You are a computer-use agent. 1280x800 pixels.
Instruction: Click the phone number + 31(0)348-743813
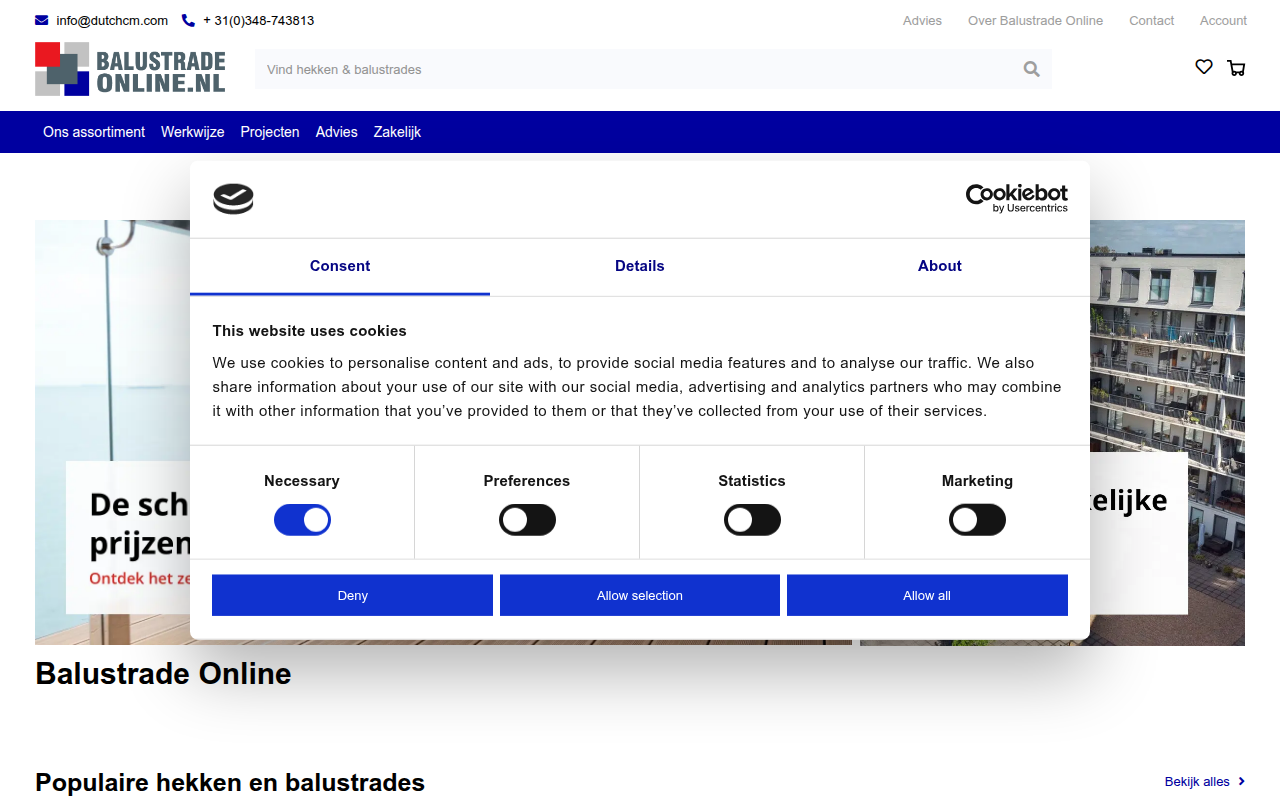click(x=258, y=20)
